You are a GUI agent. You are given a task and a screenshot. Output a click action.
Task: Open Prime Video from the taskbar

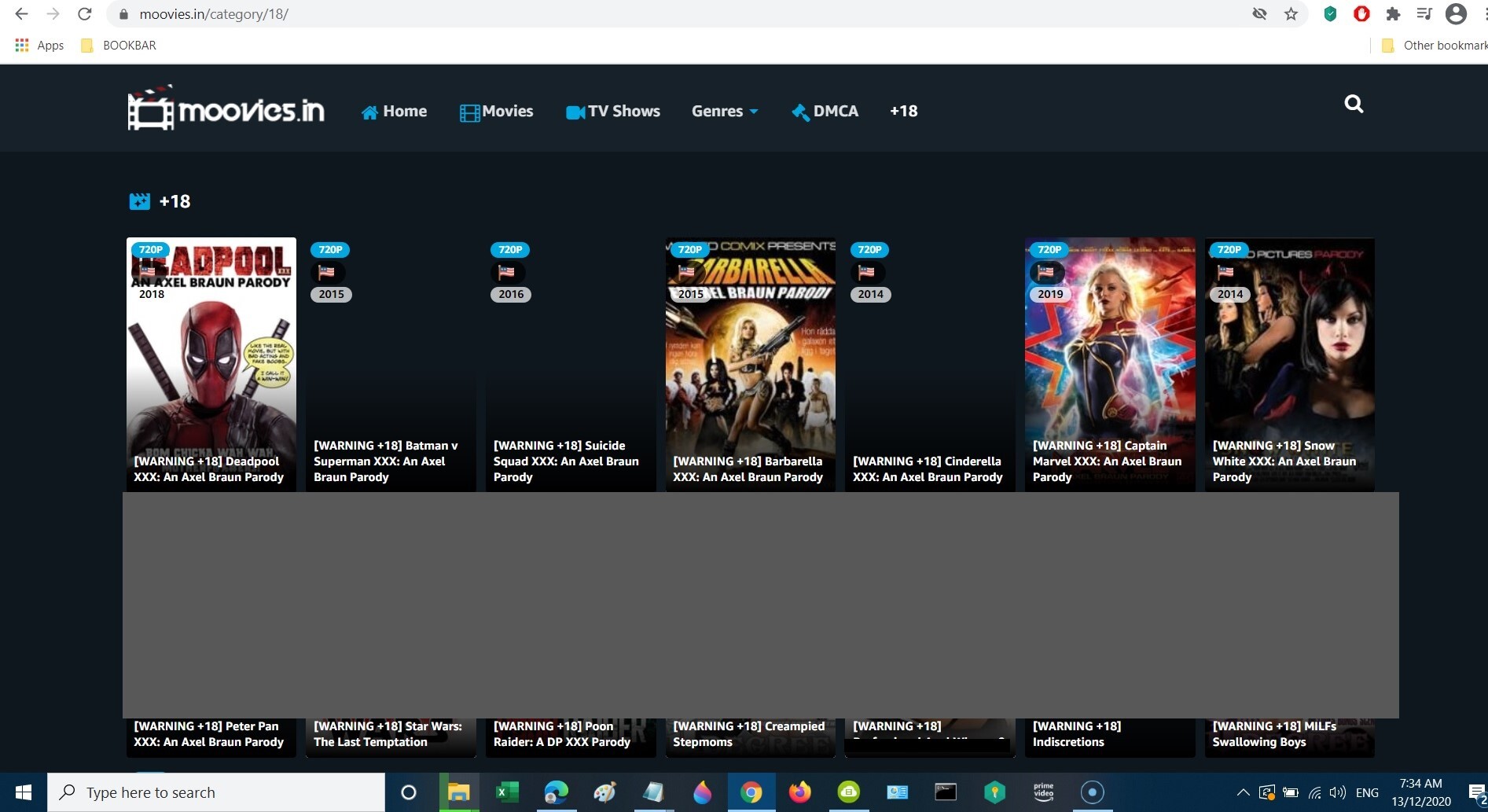pos(1043,792)
